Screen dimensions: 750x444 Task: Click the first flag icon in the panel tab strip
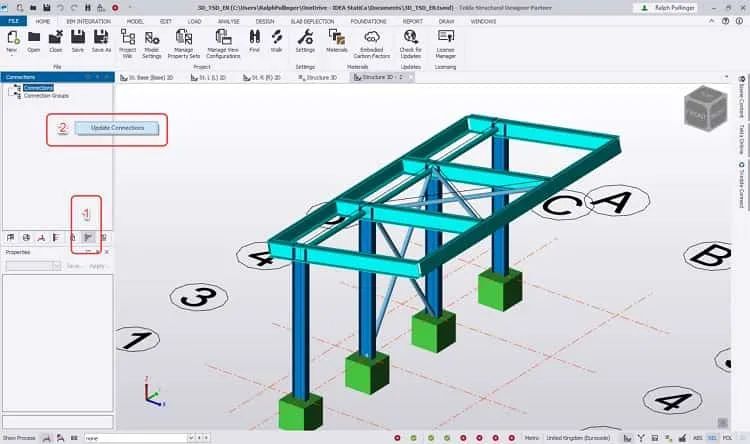click(11, 237)
